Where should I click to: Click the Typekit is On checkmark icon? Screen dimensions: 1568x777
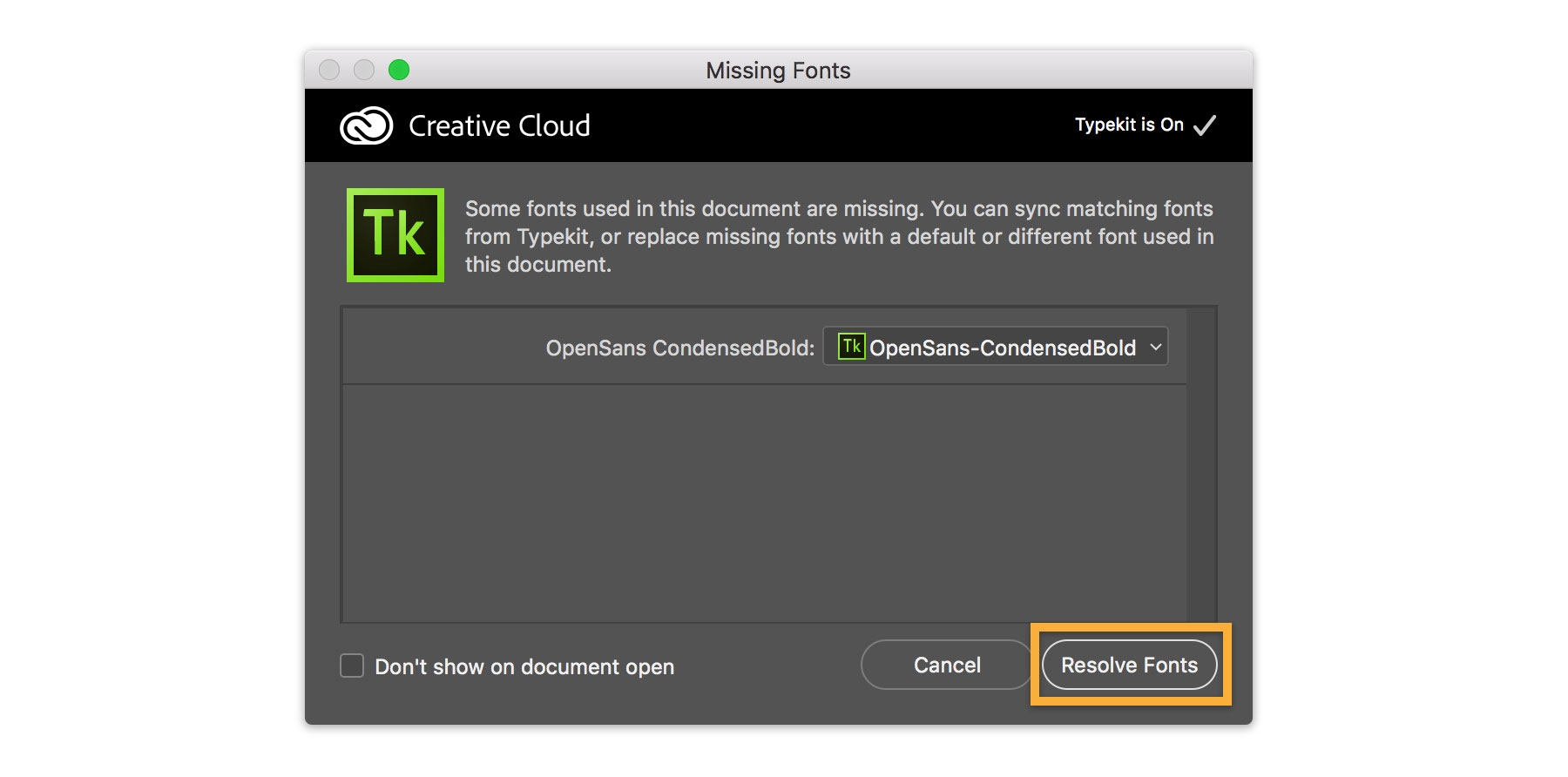click(1205, 125)
